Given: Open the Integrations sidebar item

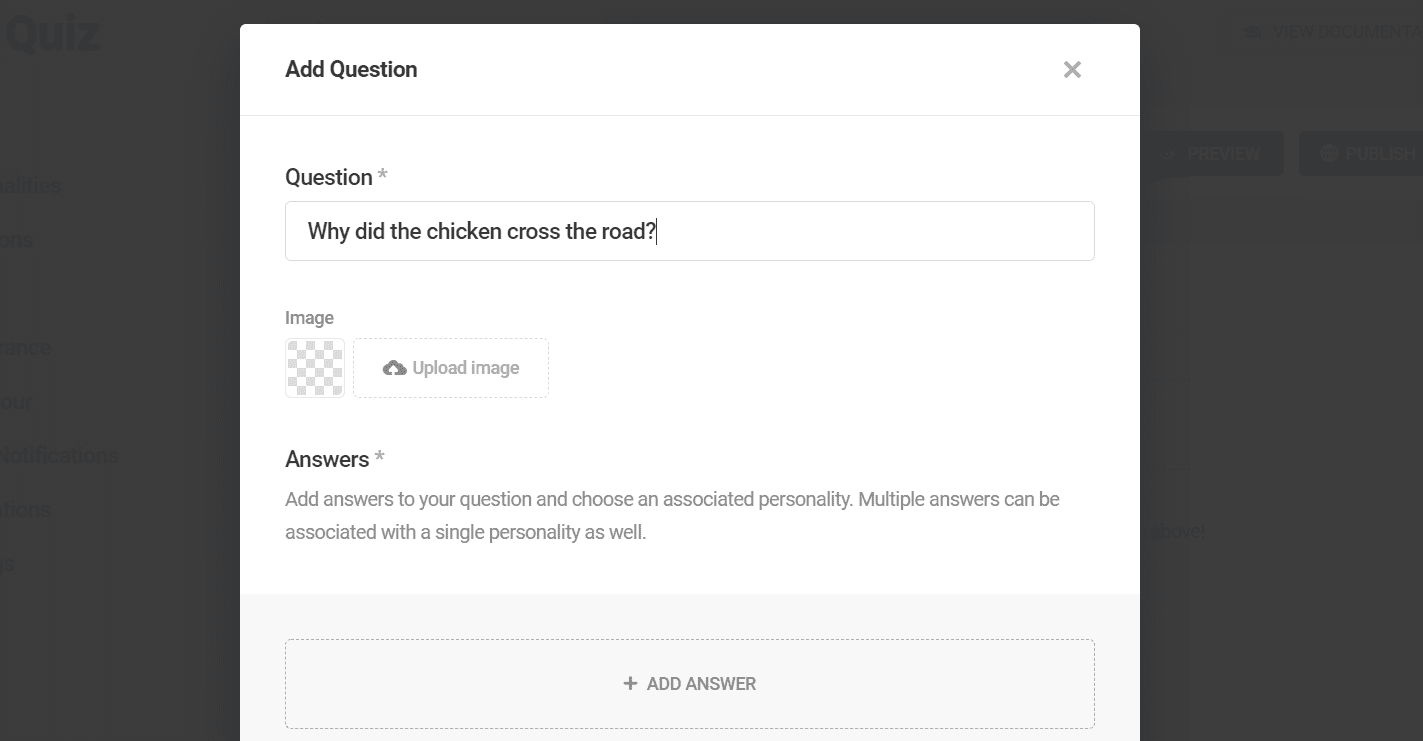Looking at the screenshot, I should click(x=25, y=509).
